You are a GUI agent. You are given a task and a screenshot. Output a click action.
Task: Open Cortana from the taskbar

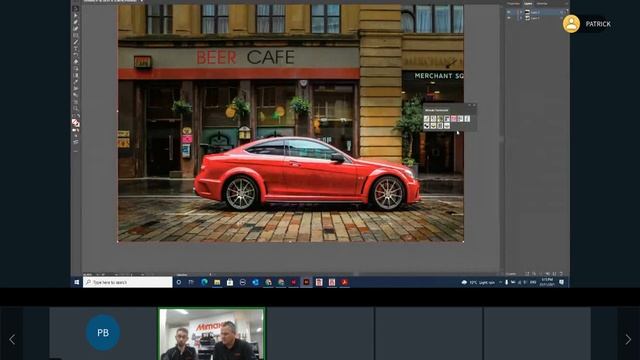pos(179,282)
